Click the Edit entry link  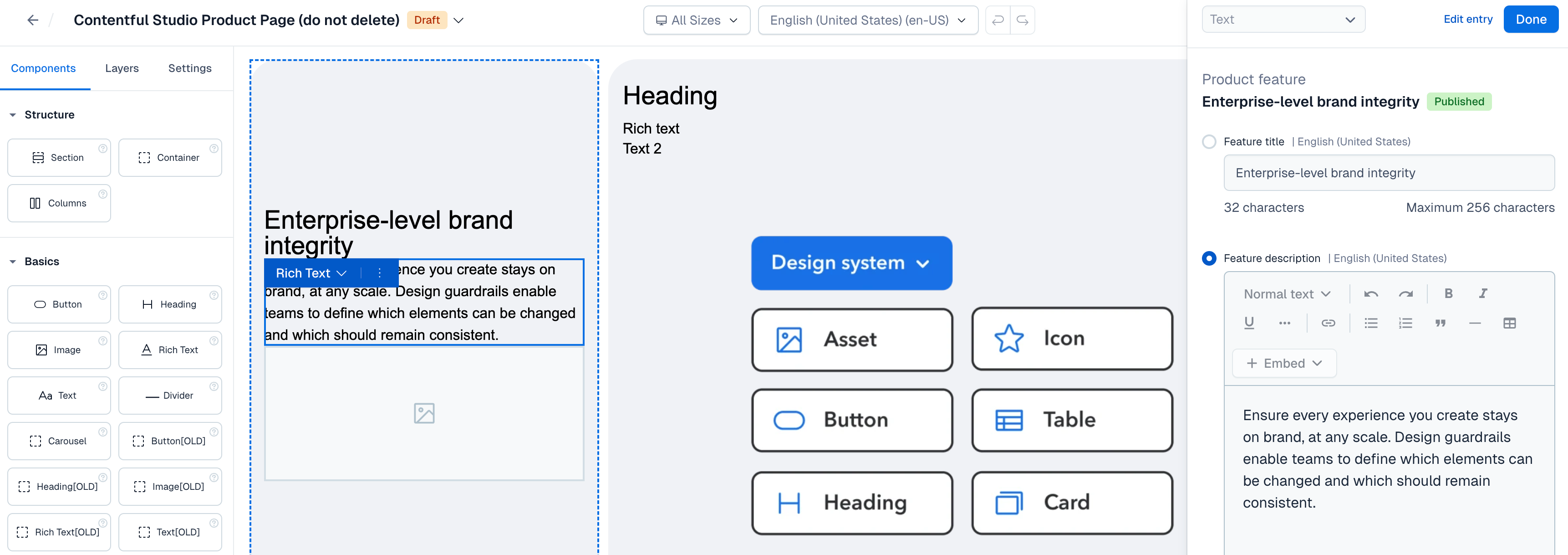(x=1467, y=20)
